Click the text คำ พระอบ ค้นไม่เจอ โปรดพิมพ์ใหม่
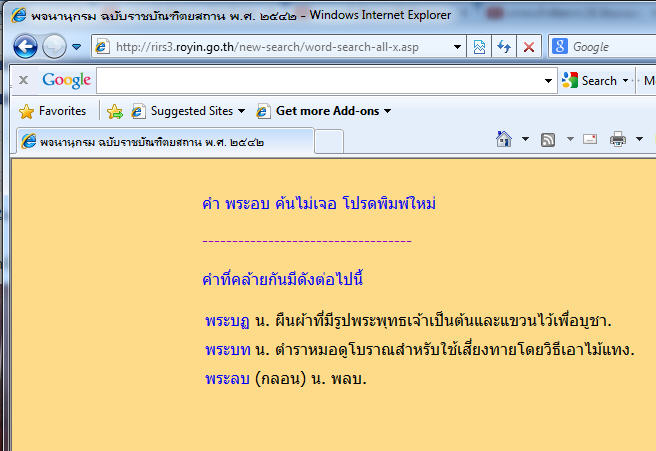 319,204
